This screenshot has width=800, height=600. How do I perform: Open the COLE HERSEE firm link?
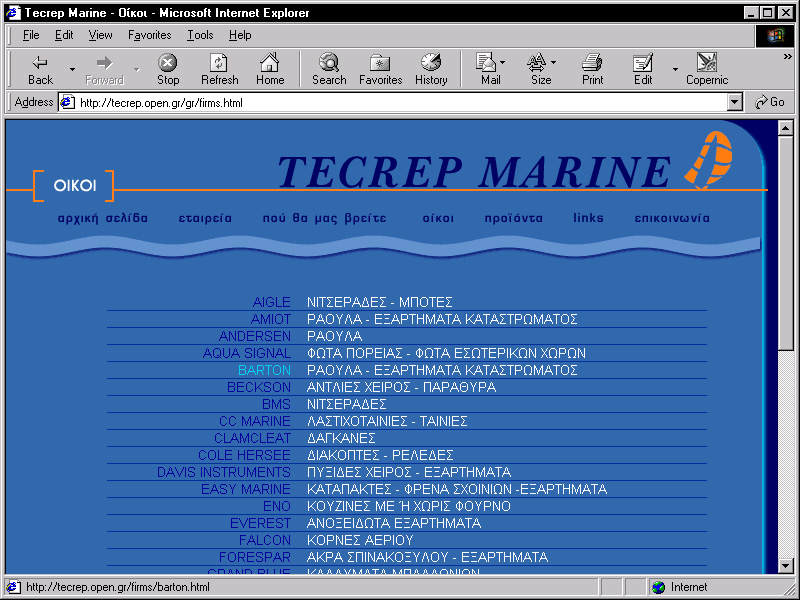click(x=244, y=455)
